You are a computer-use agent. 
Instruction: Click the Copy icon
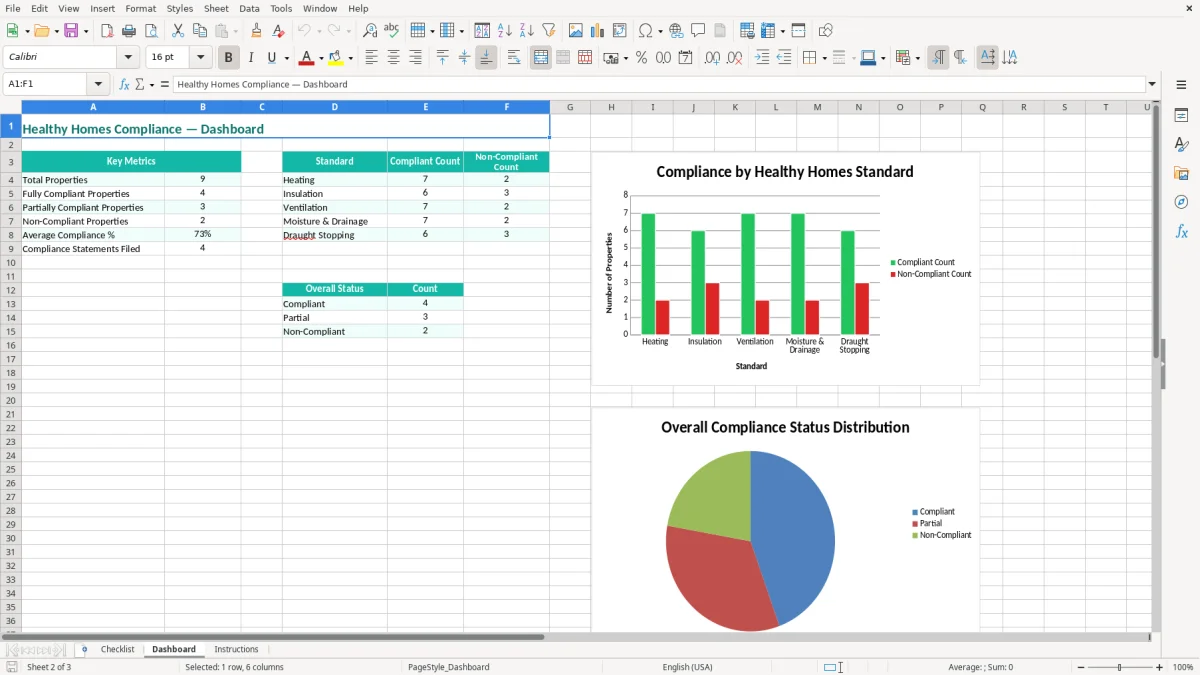pyautogui.click(x=200, y=31)
